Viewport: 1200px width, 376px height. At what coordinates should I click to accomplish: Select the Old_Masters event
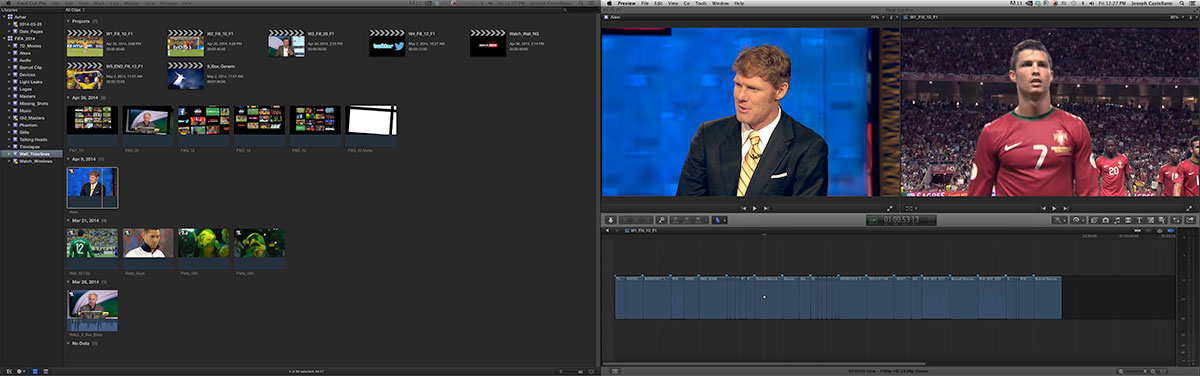pyautogui.click(x=32, y=118)
